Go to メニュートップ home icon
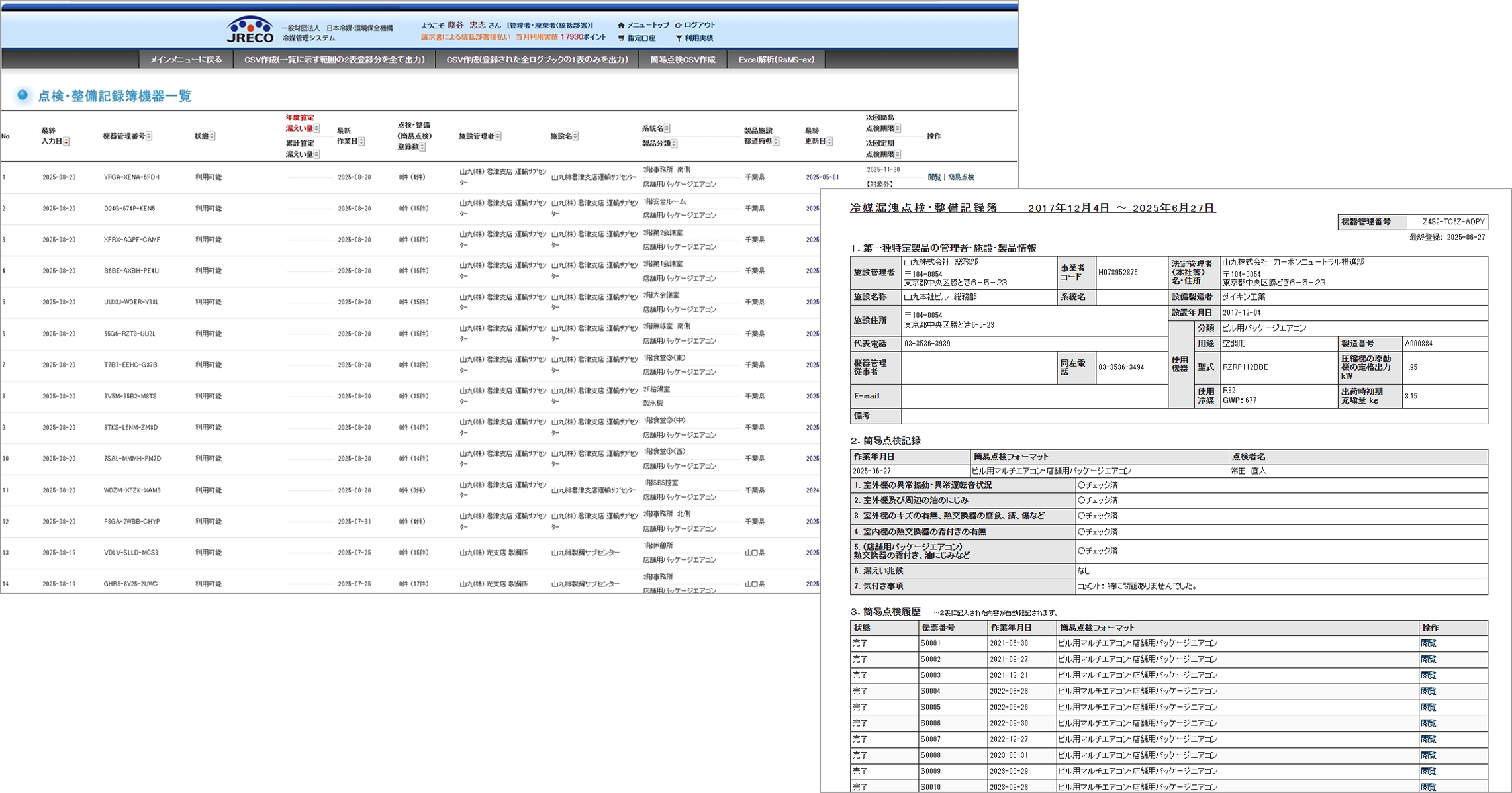The width and height of the screenshot is (1512, 793). [x=621, y=25]
